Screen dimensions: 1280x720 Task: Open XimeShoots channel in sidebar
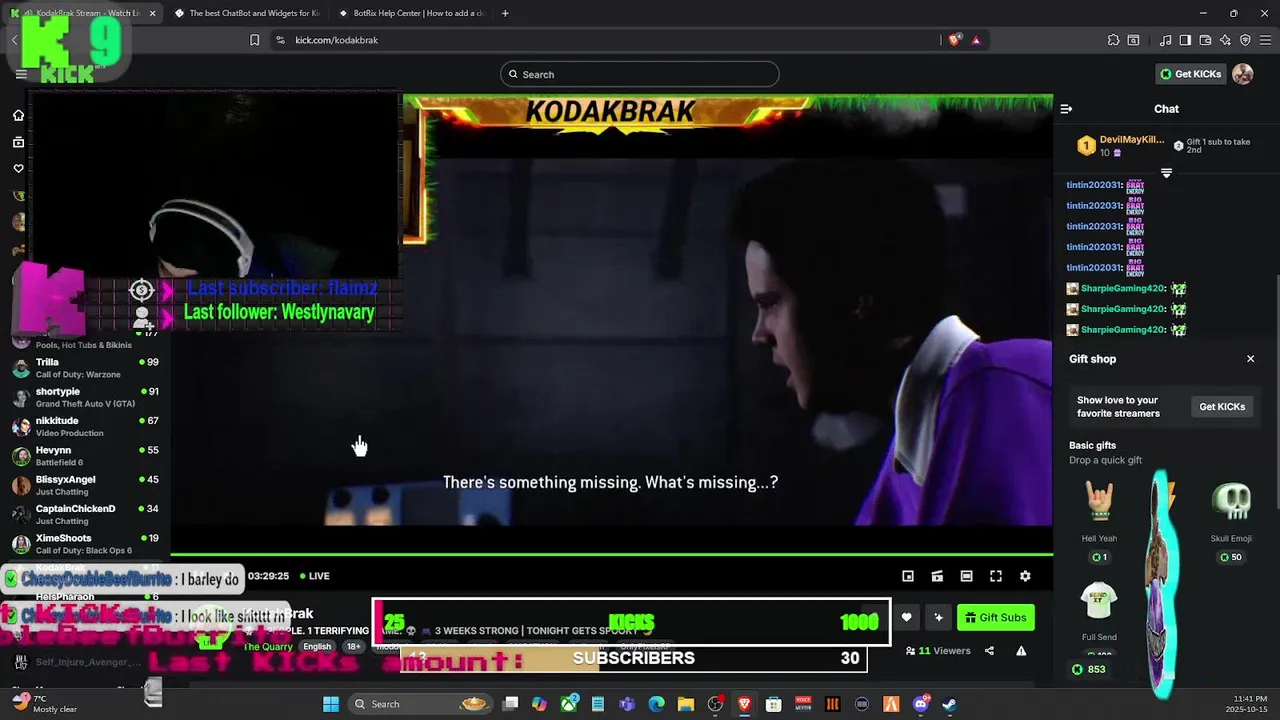tap(85, 544)
